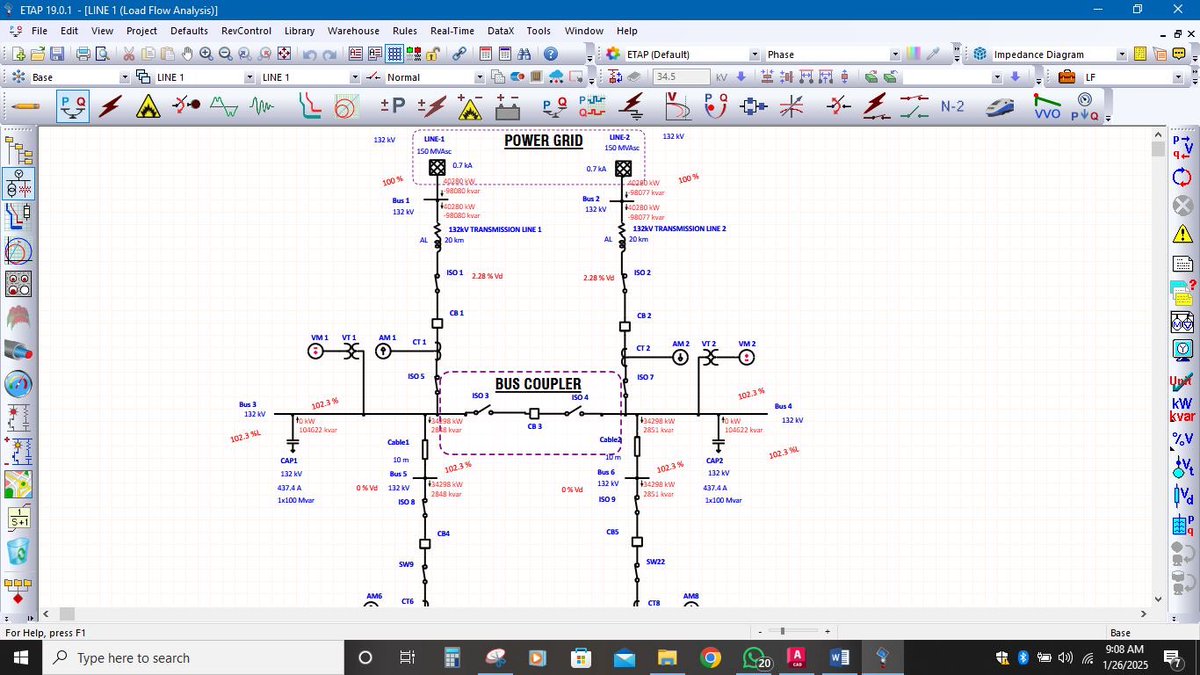Click the Zoom In magnifier button
Image resolution: width=1200 pixels, height=675 pixels.
[x=206, y=54]
